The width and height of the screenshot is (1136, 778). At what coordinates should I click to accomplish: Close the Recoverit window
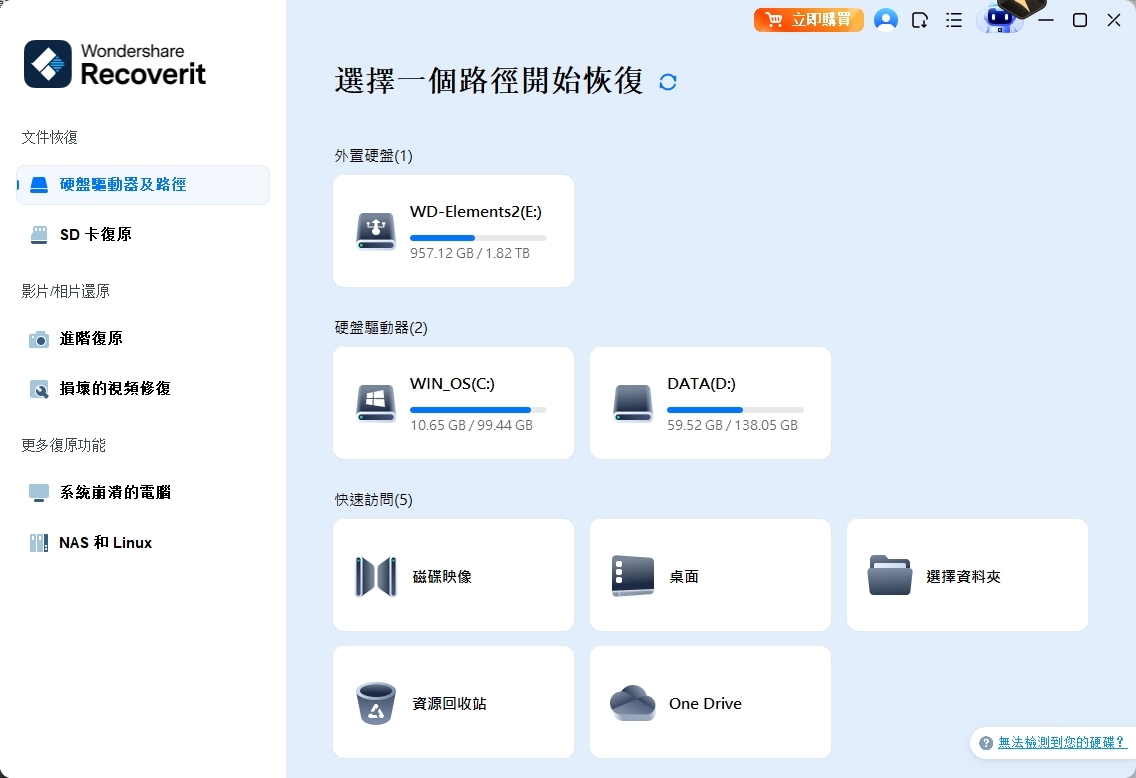(x=1114, y=20)
